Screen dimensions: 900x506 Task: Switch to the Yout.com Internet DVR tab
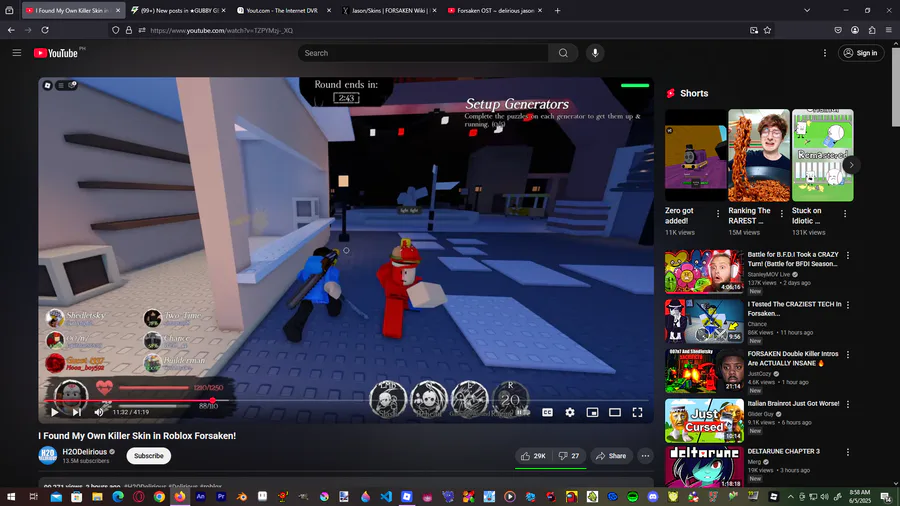pos(284,10)
